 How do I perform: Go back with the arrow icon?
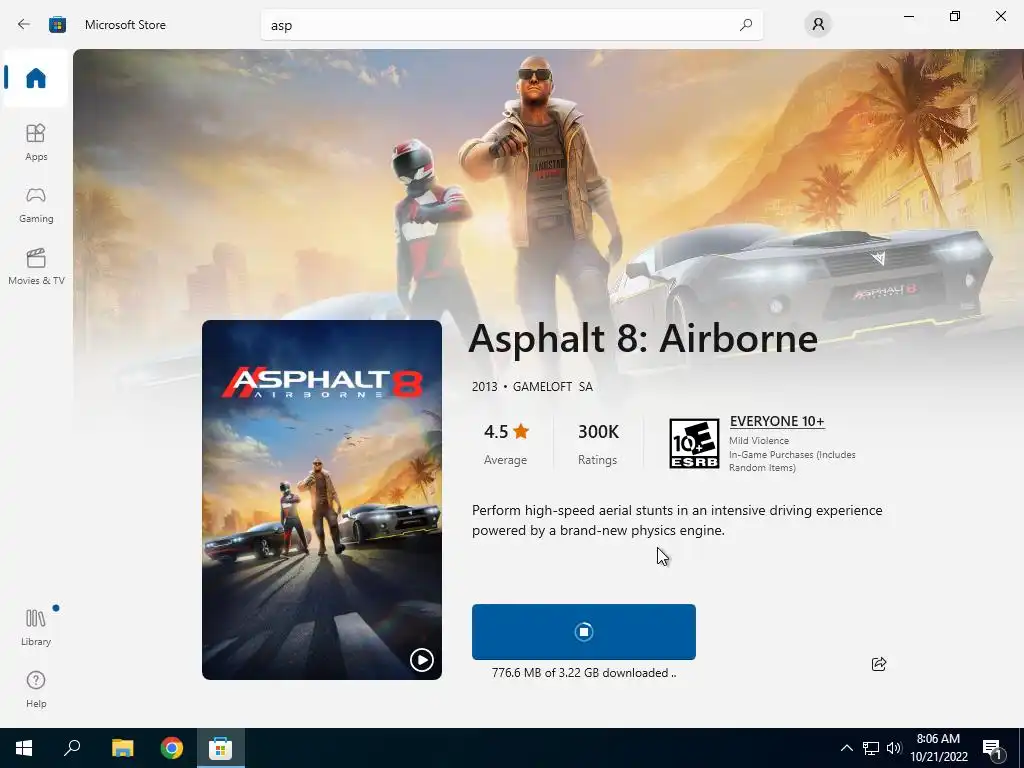point(24,25)
